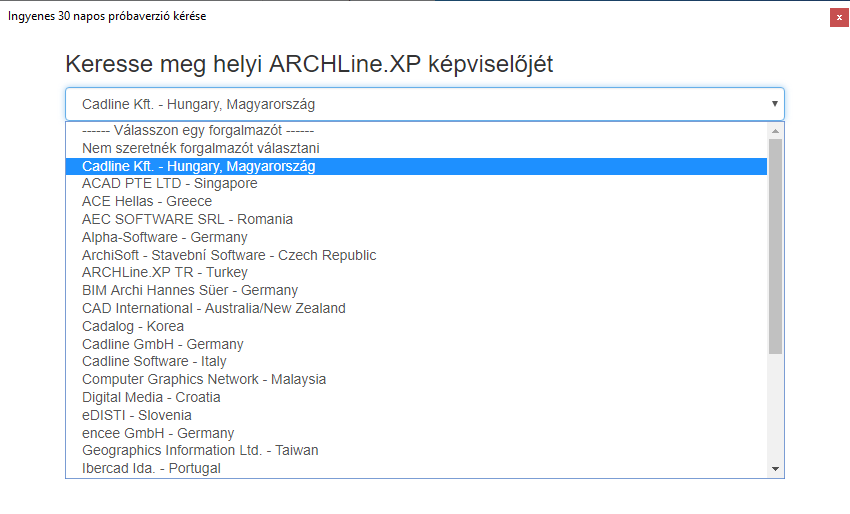
Task: Pick Ibercad Ida. - Portugal
Action: pyautogui.click(x=416, y=468)
